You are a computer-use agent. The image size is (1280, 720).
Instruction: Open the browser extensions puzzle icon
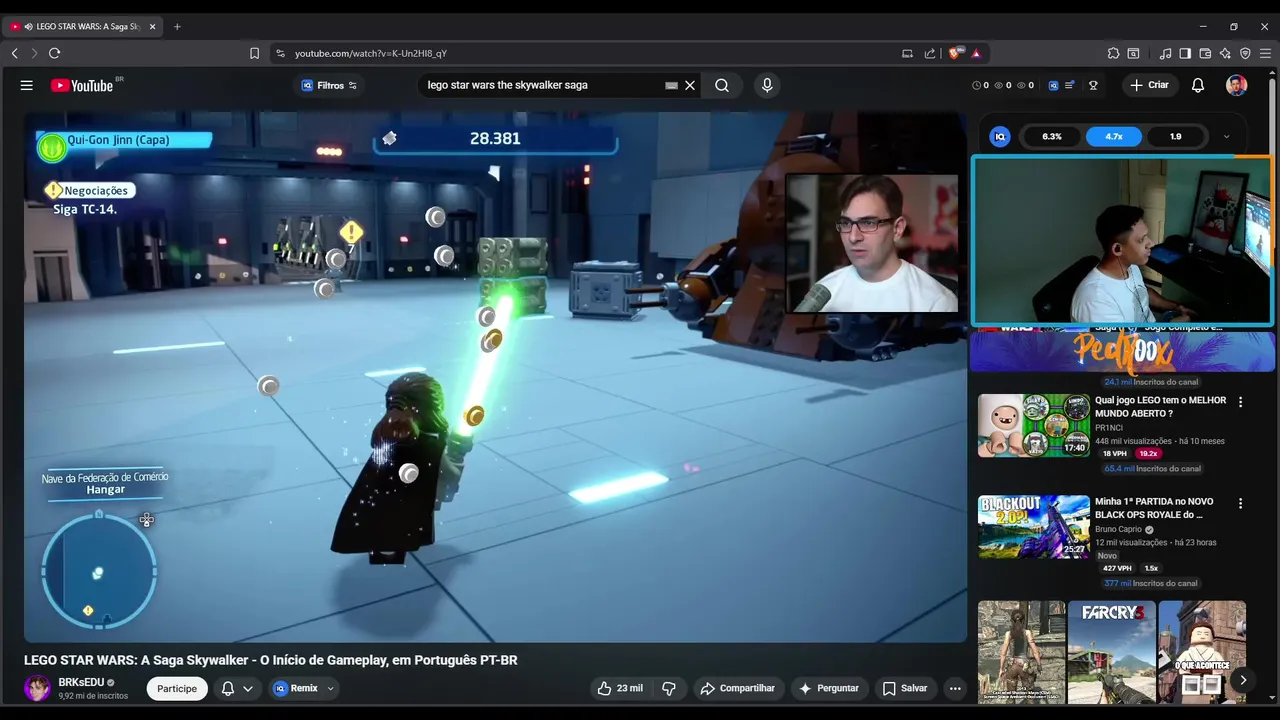click(1113, 53)
